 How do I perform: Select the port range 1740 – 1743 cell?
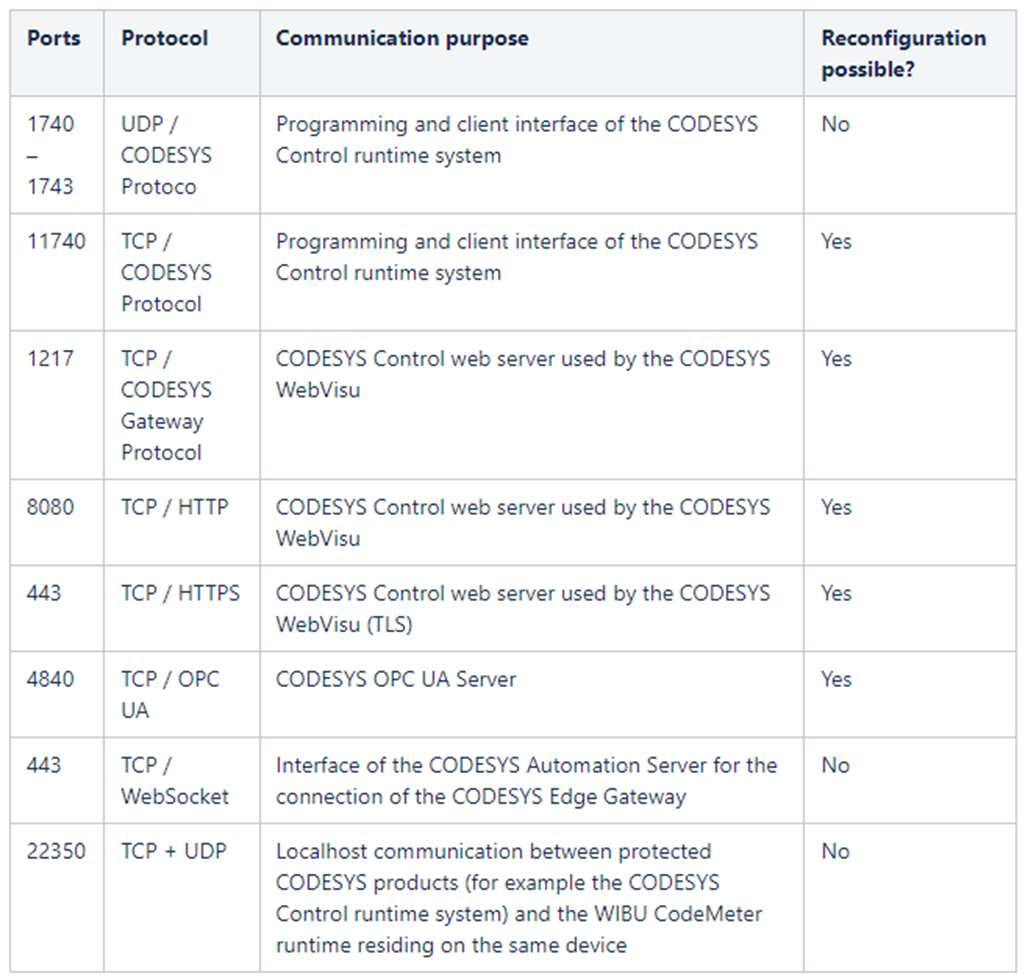[50, 155]
